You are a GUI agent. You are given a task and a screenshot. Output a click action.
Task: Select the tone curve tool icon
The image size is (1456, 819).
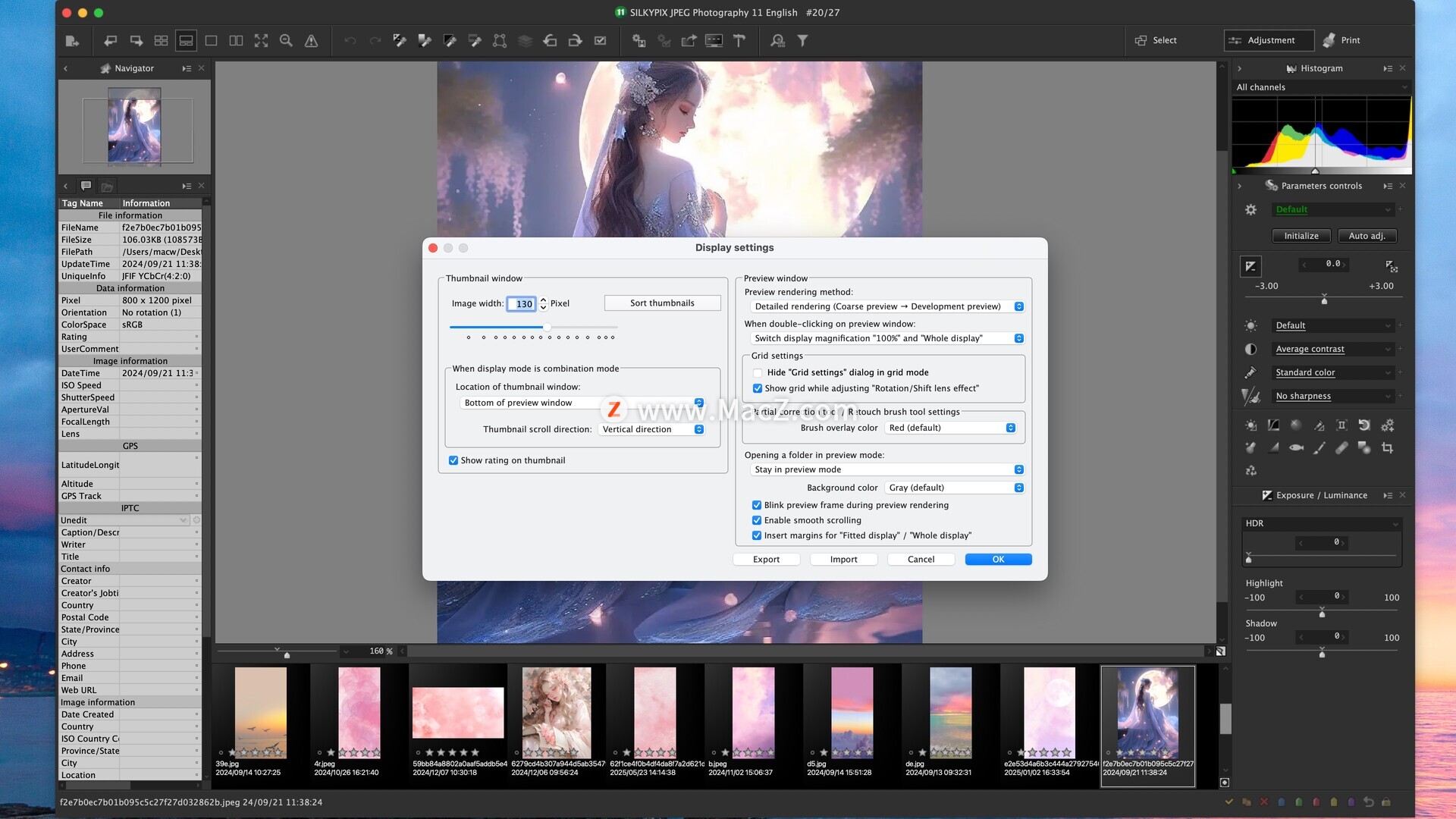click(x=1273, y=425)
